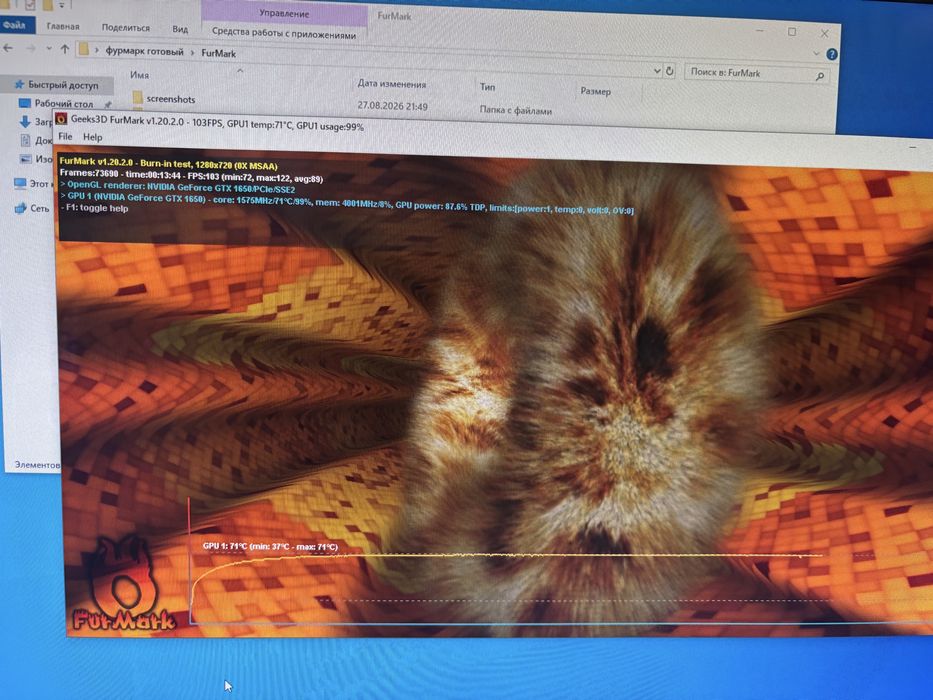Click the search magnifier icon
933x700 pixels.
[819, 76]
